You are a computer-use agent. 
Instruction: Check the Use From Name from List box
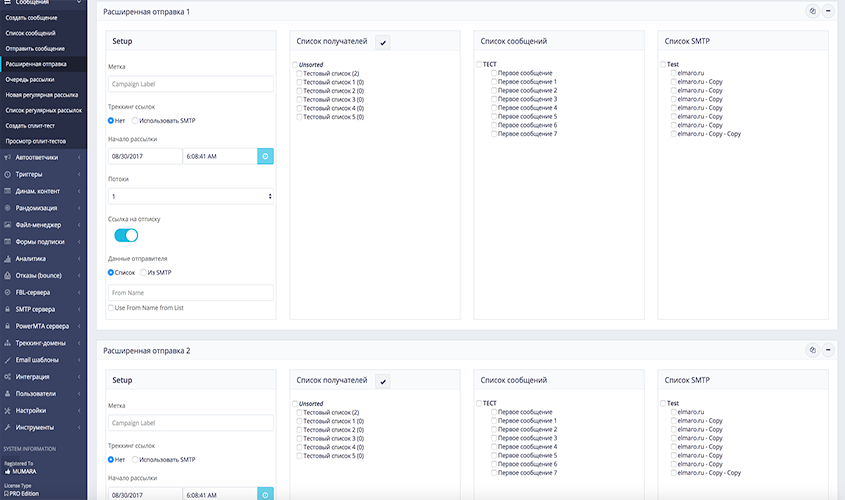[111, 308]
